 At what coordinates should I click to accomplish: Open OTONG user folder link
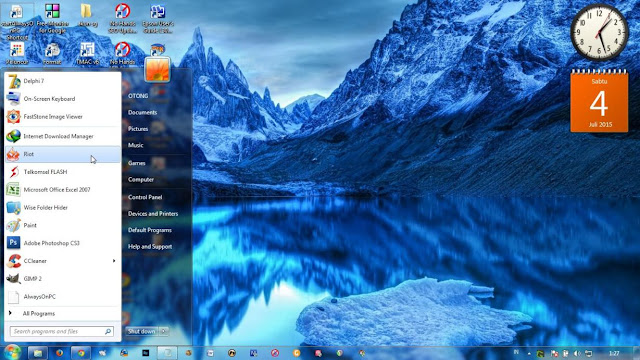tap(138, 96)
